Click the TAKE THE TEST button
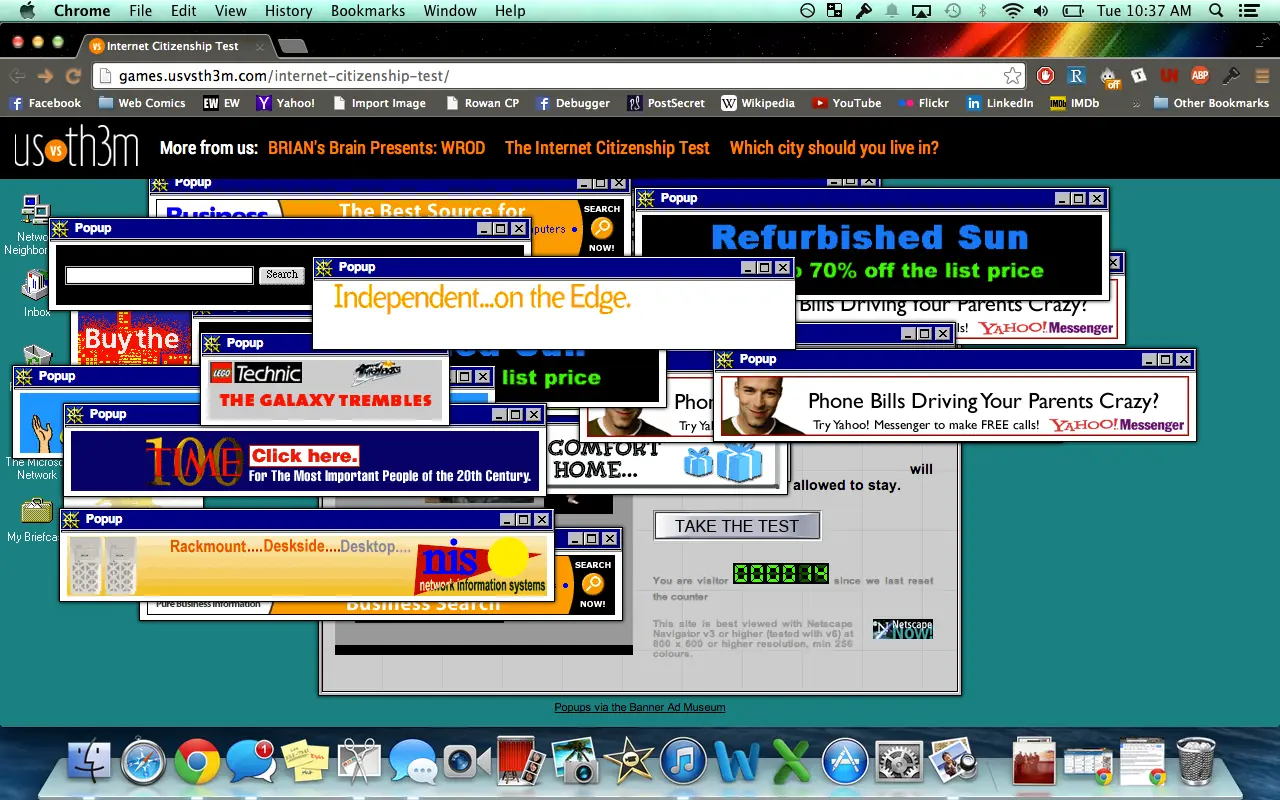 coord(737,526)
